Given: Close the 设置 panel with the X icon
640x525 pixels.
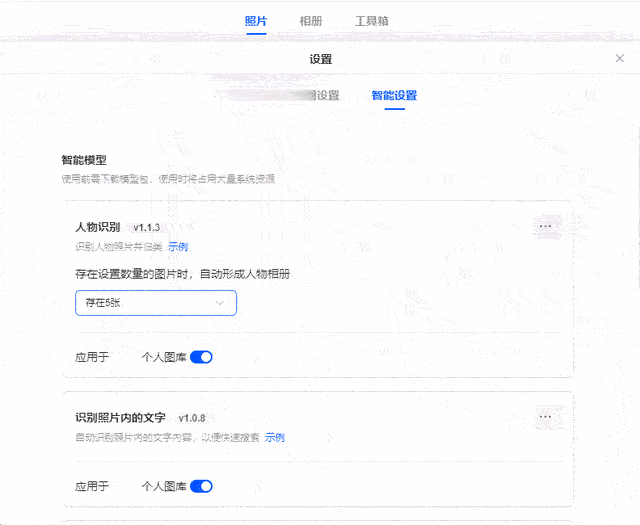Looking at the screenshot, I should 620,58.
